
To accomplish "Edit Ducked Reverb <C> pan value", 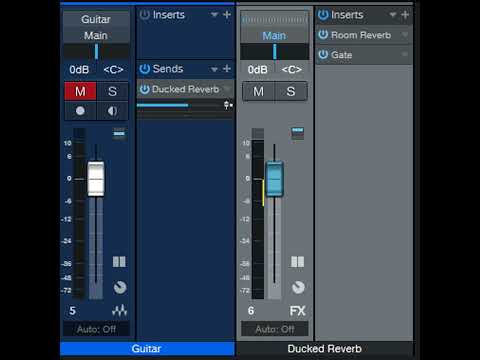I will [292, 70].
